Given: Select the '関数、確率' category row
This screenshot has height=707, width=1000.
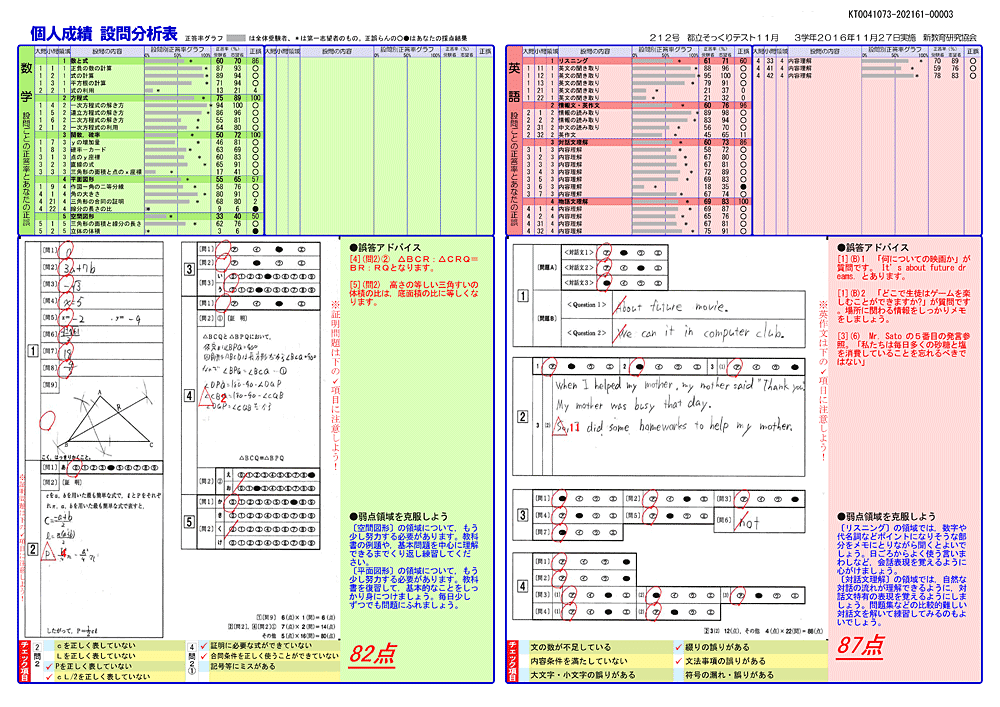Looking at the screenshot, I should 149,135.
